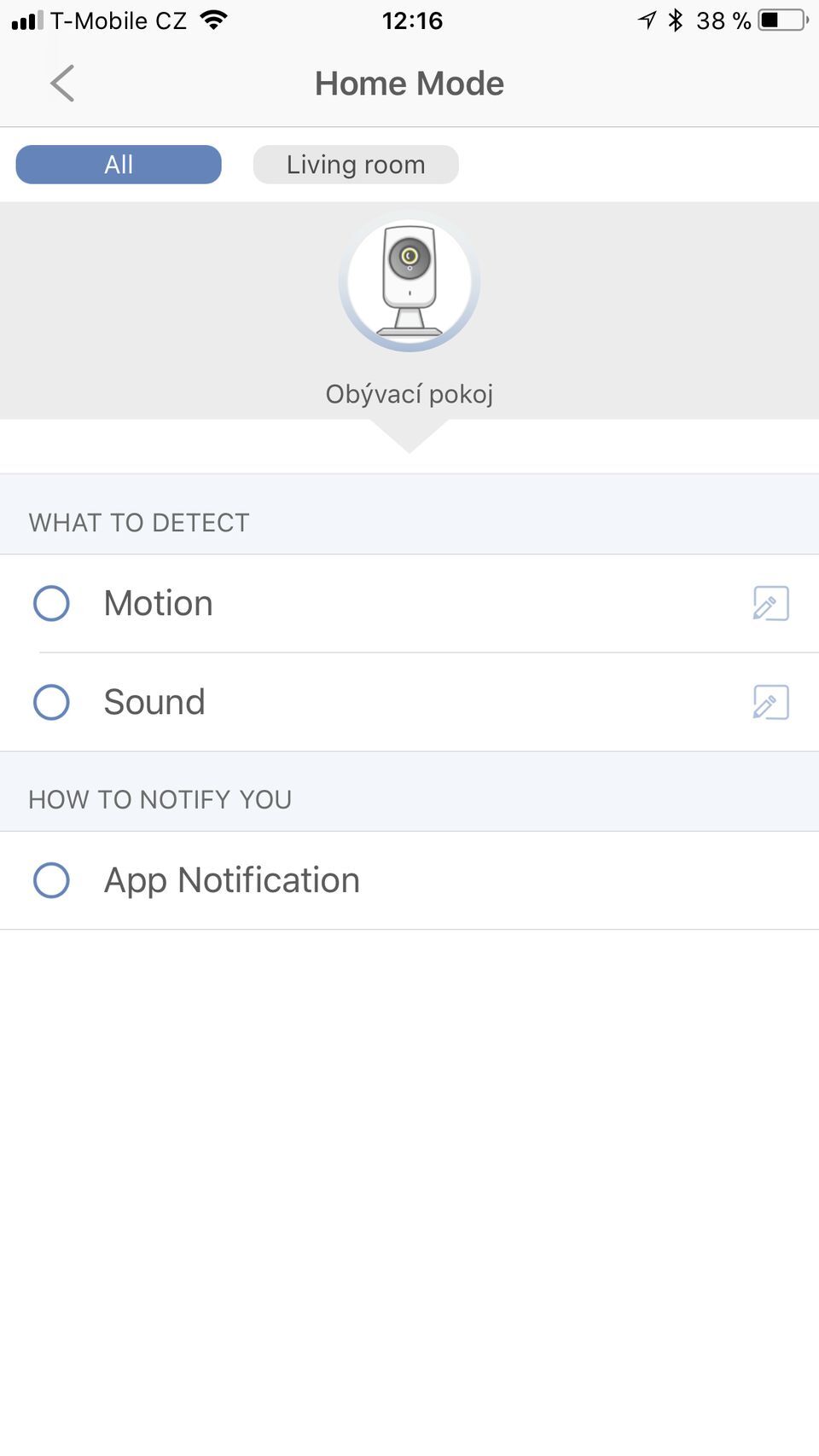
Task: Switch to the All tab
Action: coord(119,165)
